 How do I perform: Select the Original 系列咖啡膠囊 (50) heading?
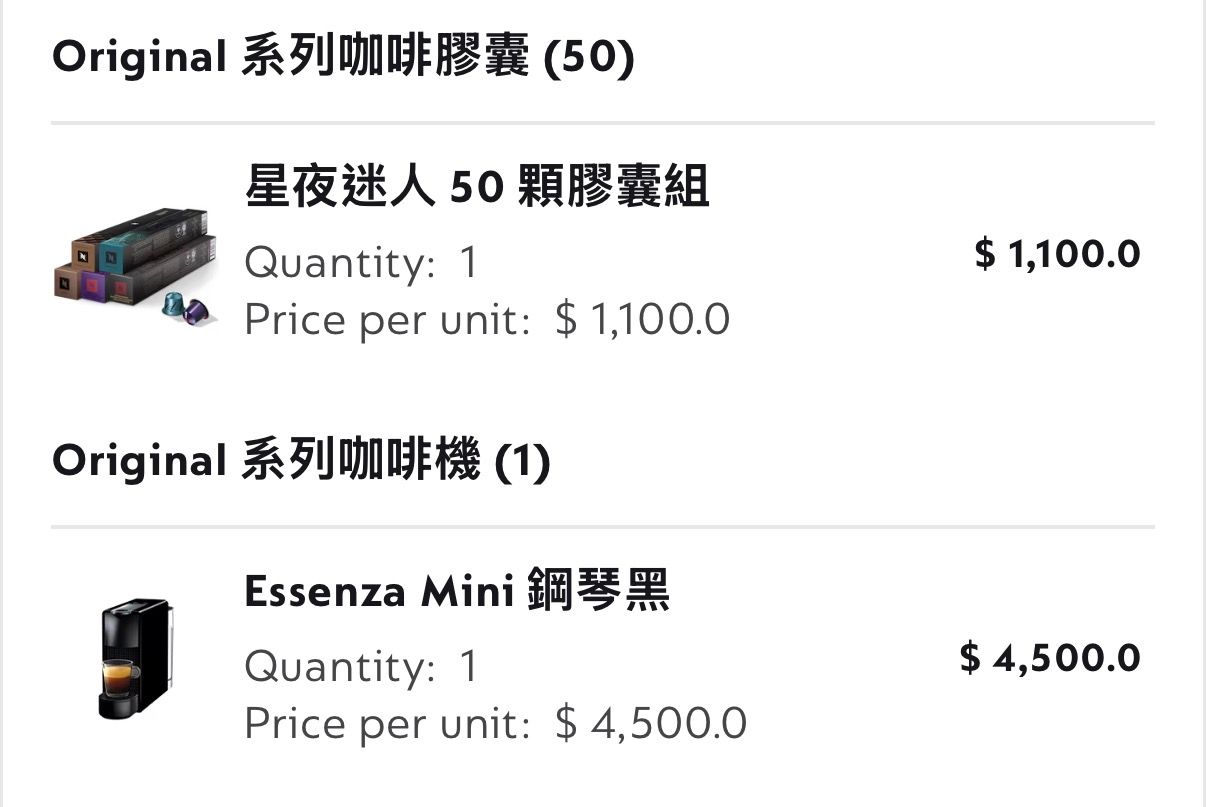point(343,58)
